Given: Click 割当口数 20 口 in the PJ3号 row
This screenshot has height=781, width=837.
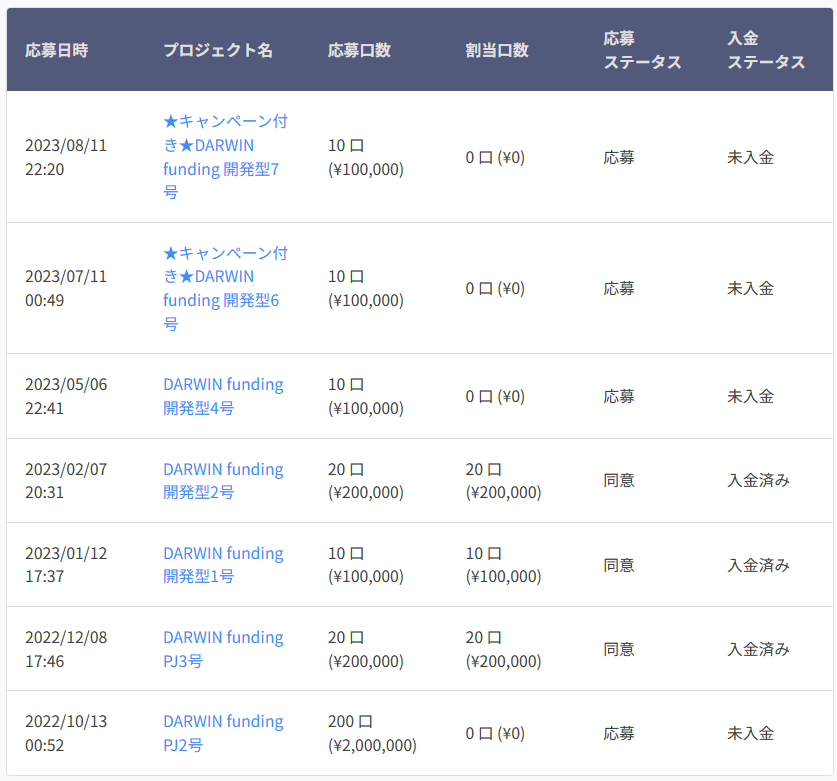Looking at the screenshot, I should click(503, 649).
